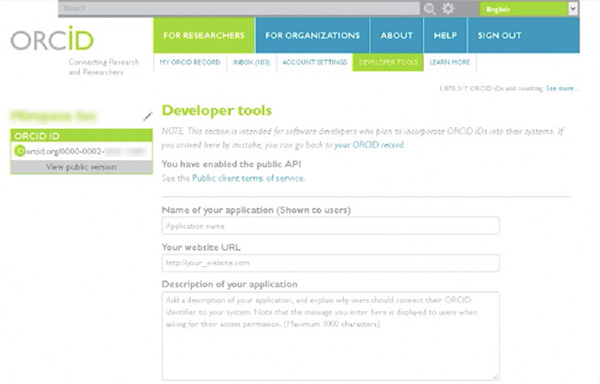The width and height of the screenshot is (600, 384).
Task: Click 'Name of your application' label
Action: tap(256, 210)
